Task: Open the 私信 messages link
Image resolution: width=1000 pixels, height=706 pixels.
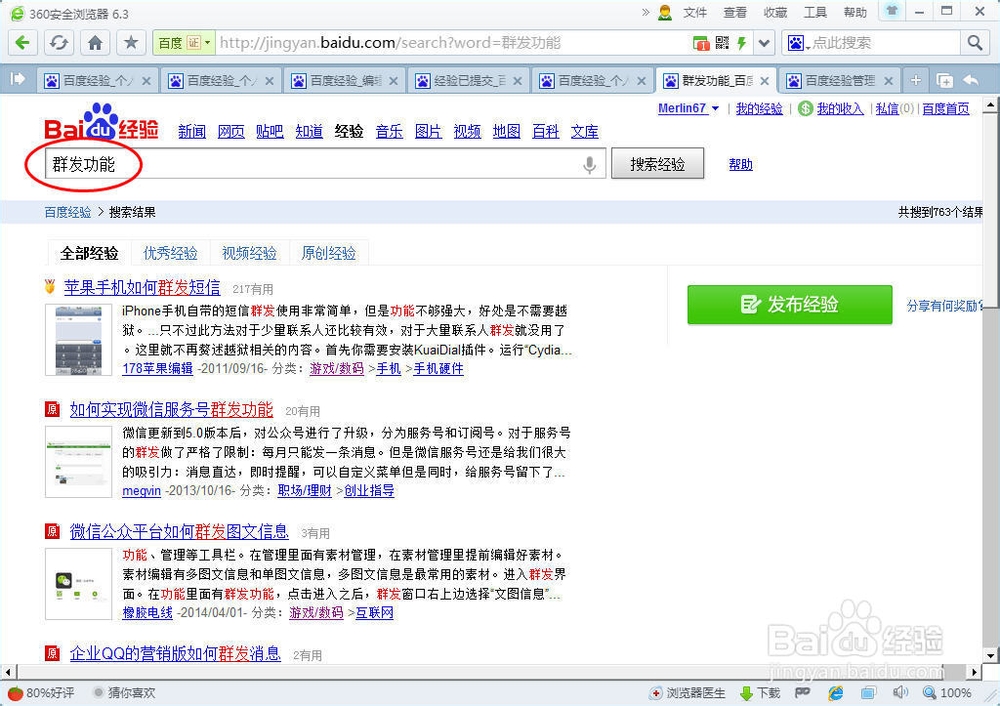Action: coord(887,108)
